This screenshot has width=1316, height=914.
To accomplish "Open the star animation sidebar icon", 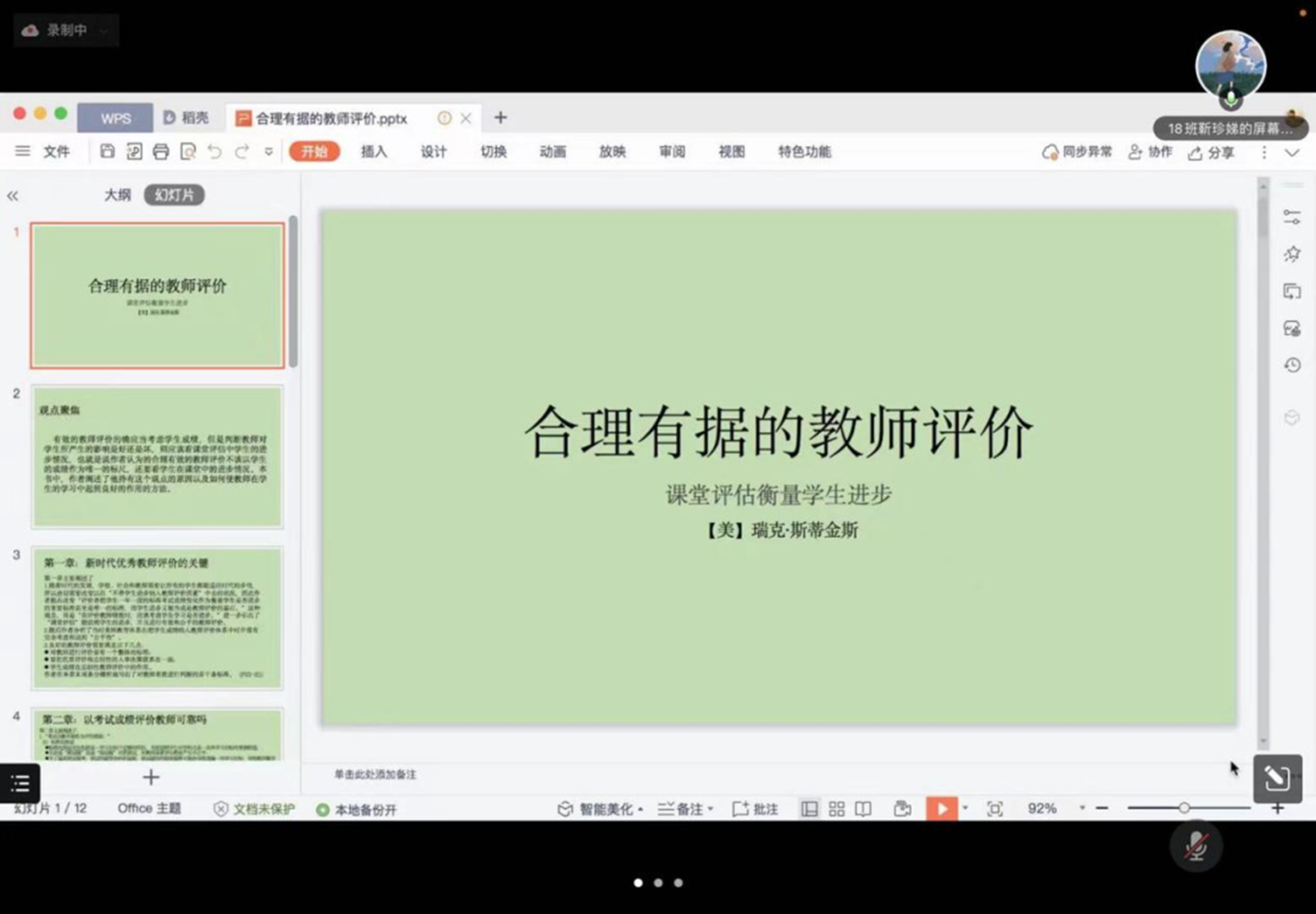I will click(x=1292, y=254).
